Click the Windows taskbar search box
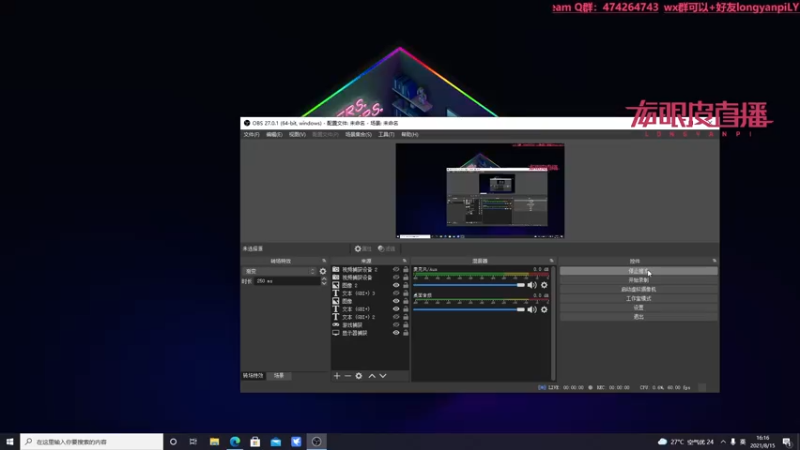The height and width of the screenshot is (450, 800). [x=92, y=442]
